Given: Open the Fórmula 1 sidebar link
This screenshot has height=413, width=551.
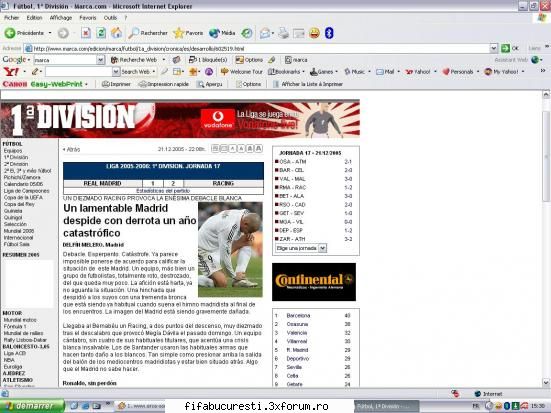Looking at the screenshot, I should point(15,327).
